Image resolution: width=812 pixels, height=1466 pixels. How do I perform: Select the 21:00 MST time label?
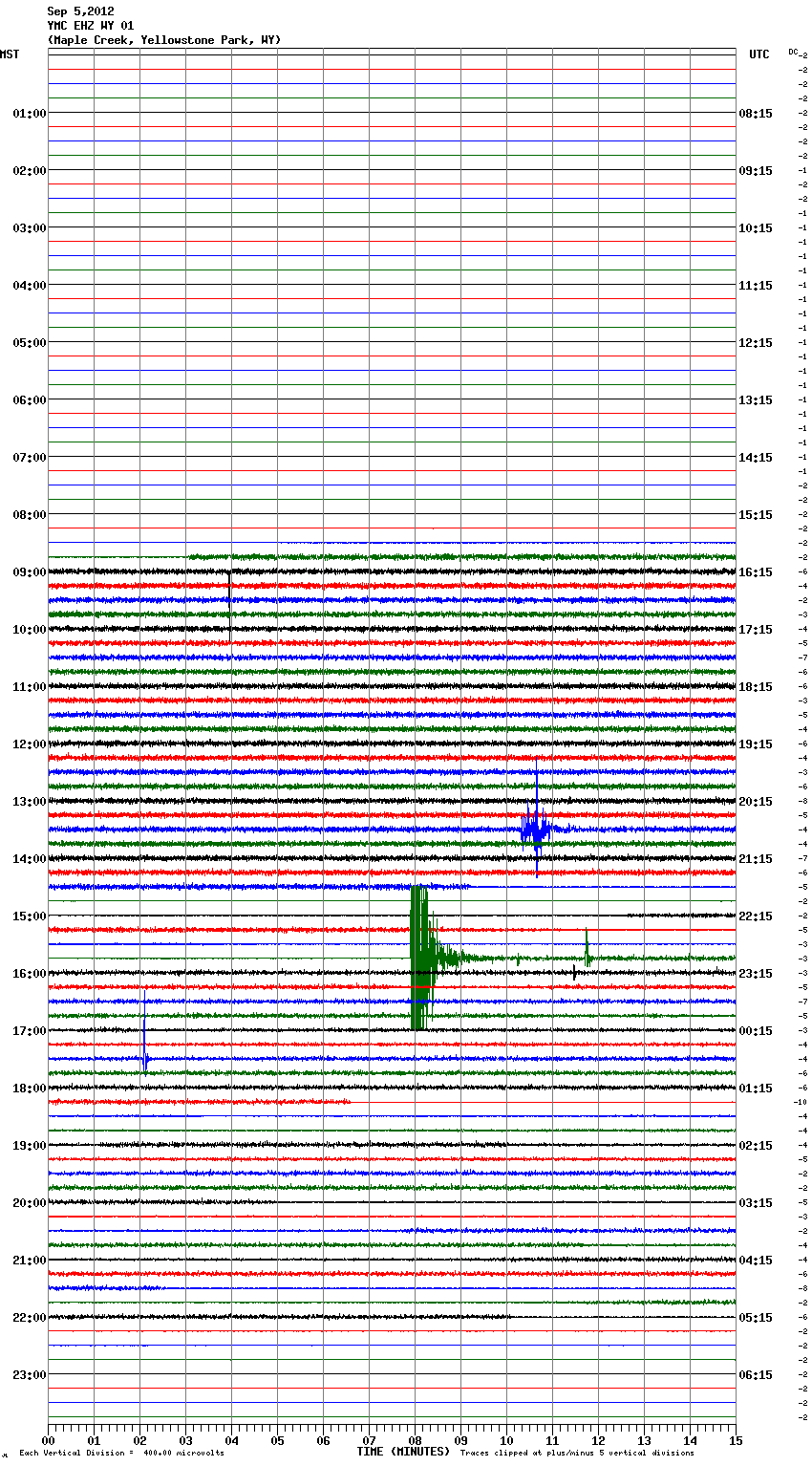tap(29, 1261)
